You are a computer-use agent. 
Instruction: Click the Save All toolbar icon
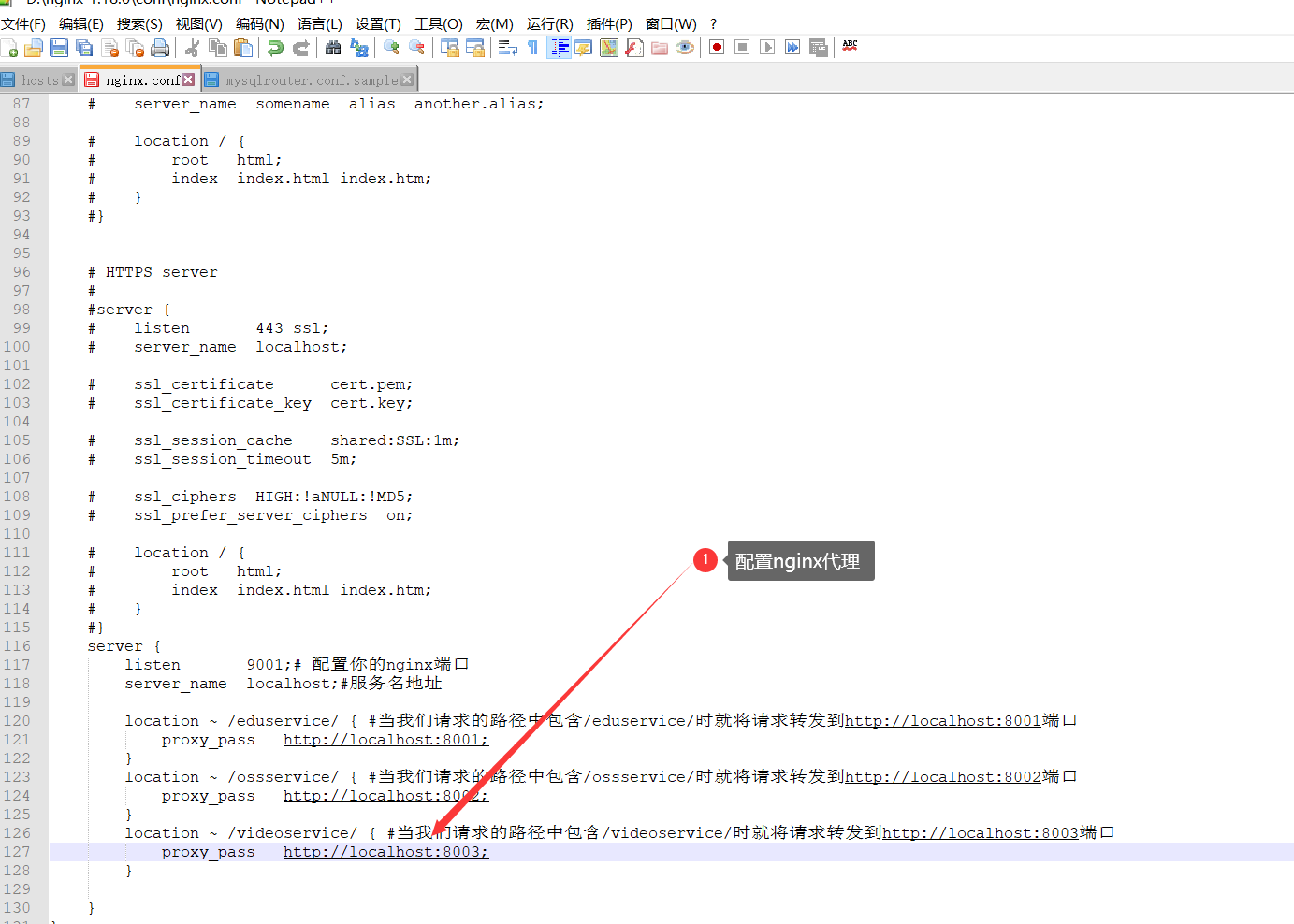tap(84, 48)
